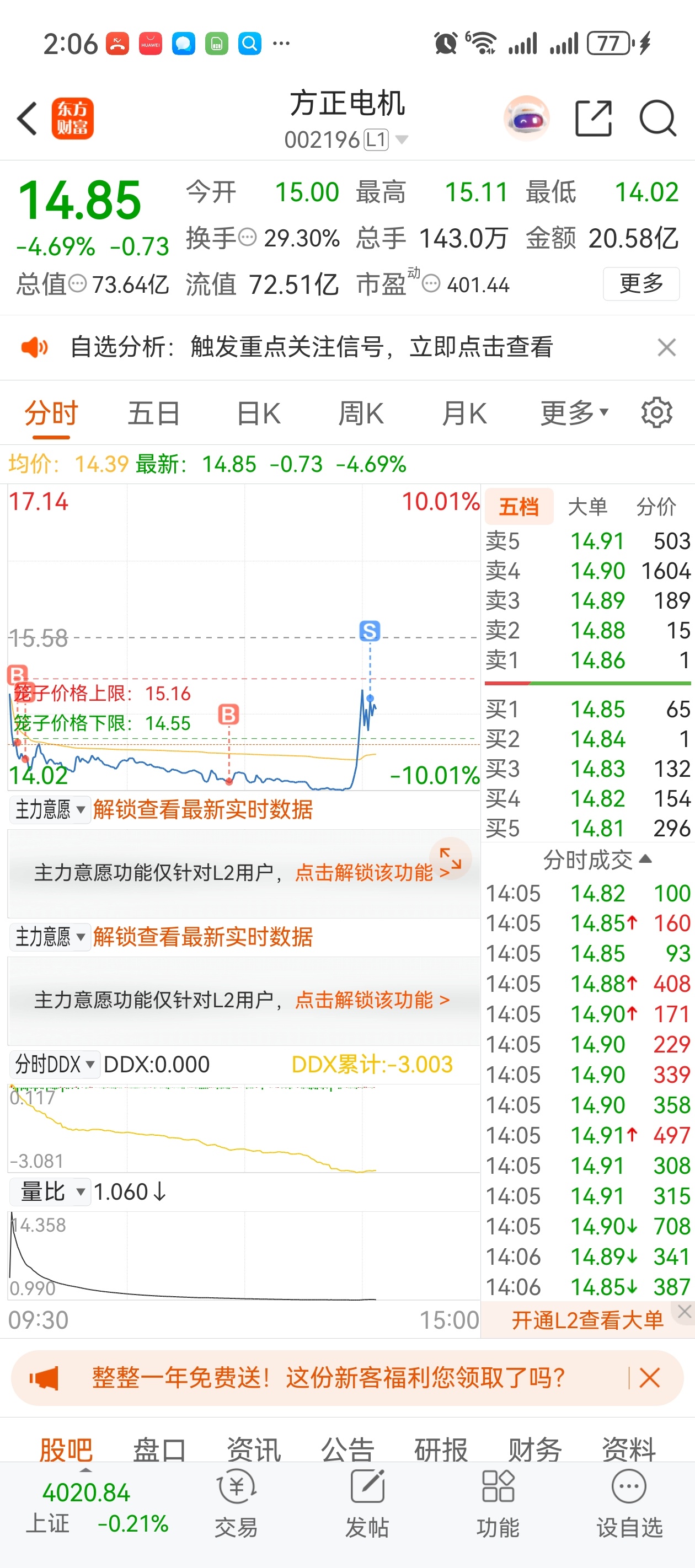Viewport: 695px width, 1568px height.
Task: Open the 股吧 tab
Action: 66,1449
